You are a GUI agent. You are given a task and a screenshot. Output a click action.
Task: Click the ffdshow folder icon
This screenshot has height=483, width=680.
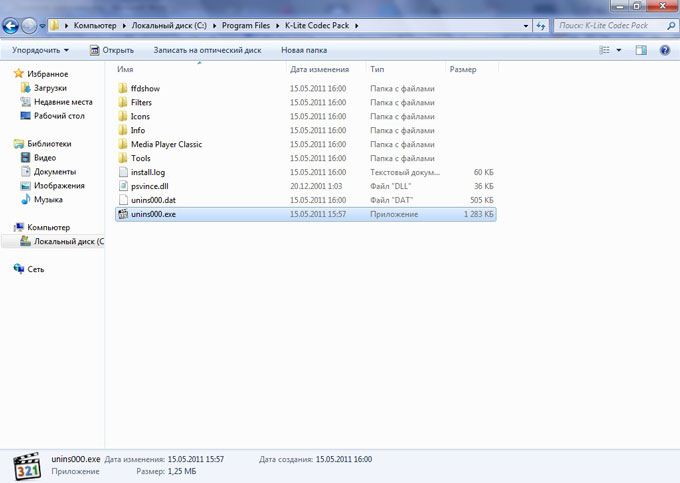(123, 88)
